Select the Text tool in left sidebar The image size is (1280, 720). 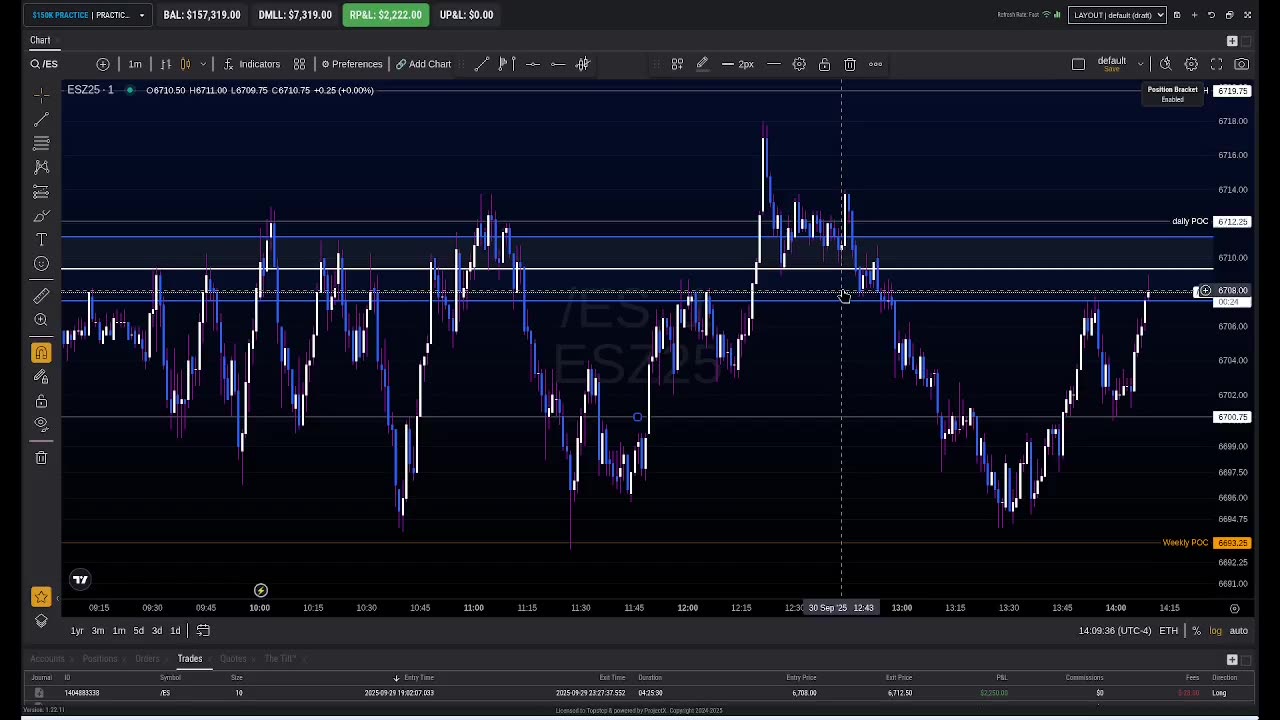coord(41,240)
